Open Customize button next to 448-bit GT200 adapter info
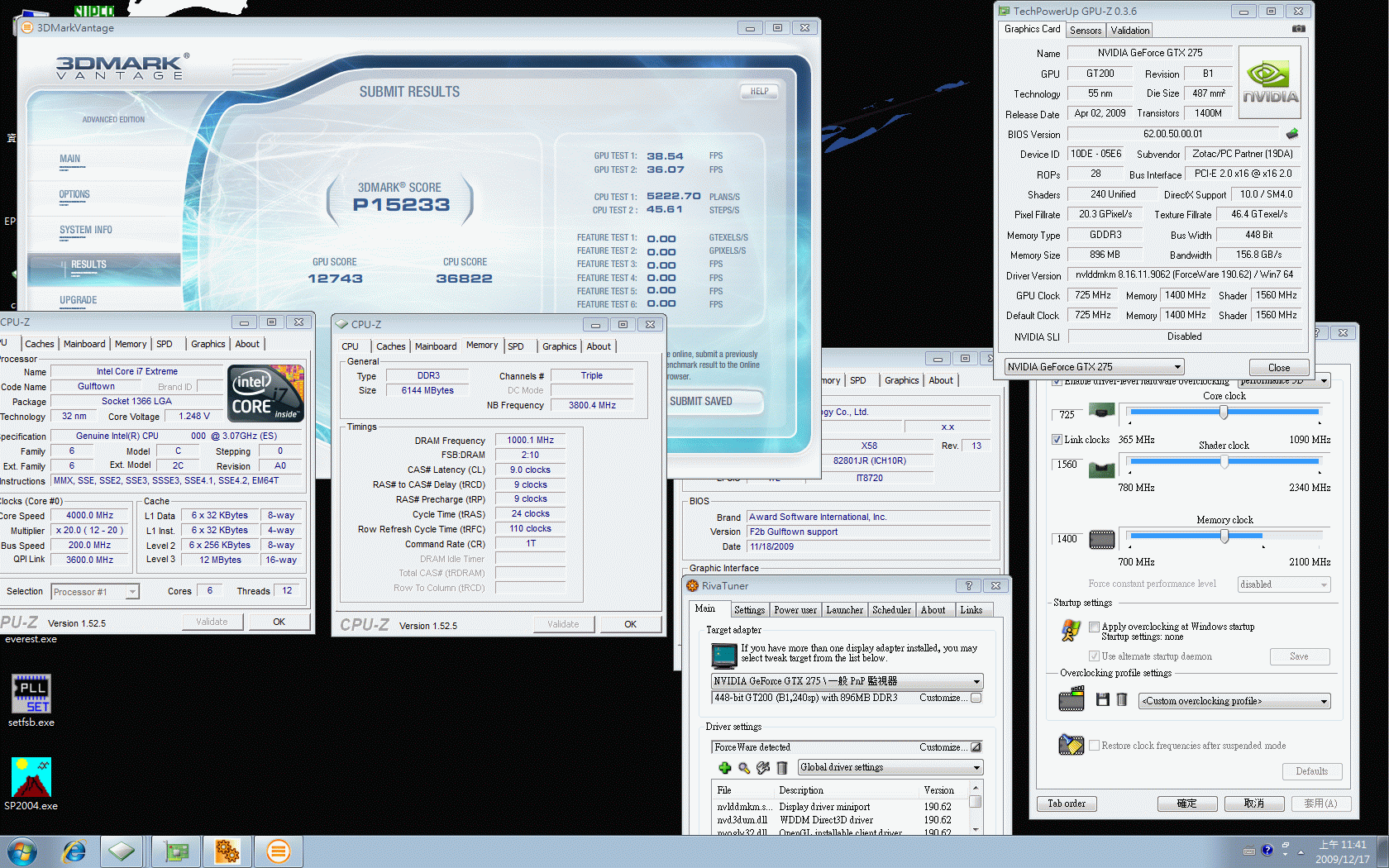 tap(976, 698)
